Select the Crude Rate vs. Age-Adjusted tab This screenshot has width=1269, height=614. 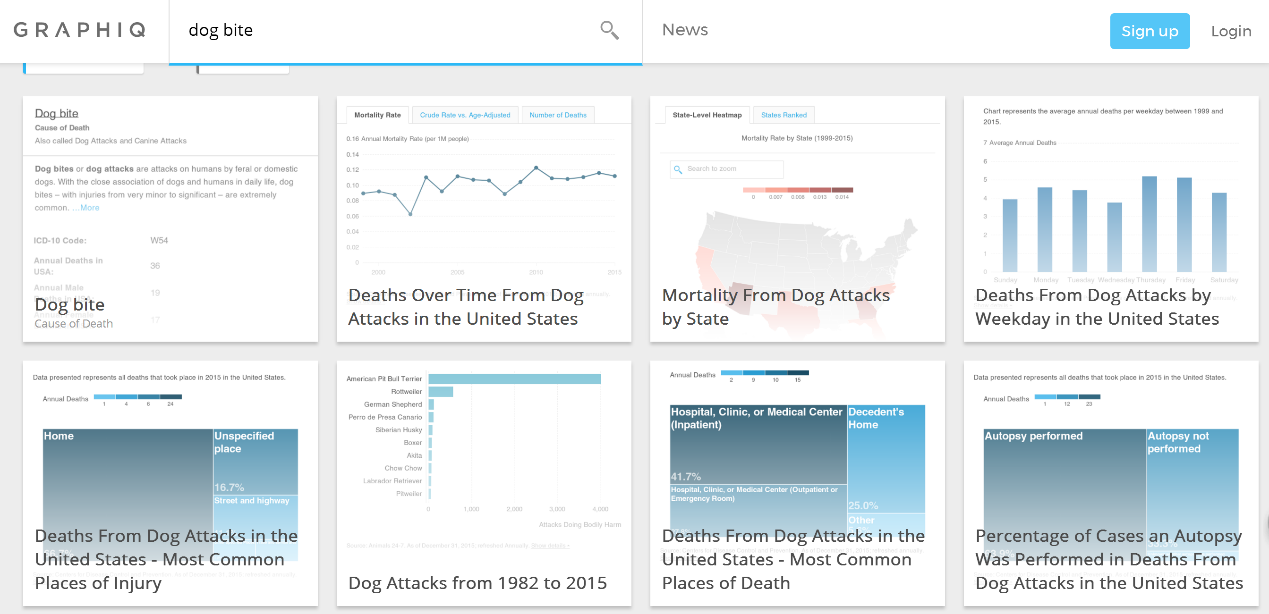[465, 115]
